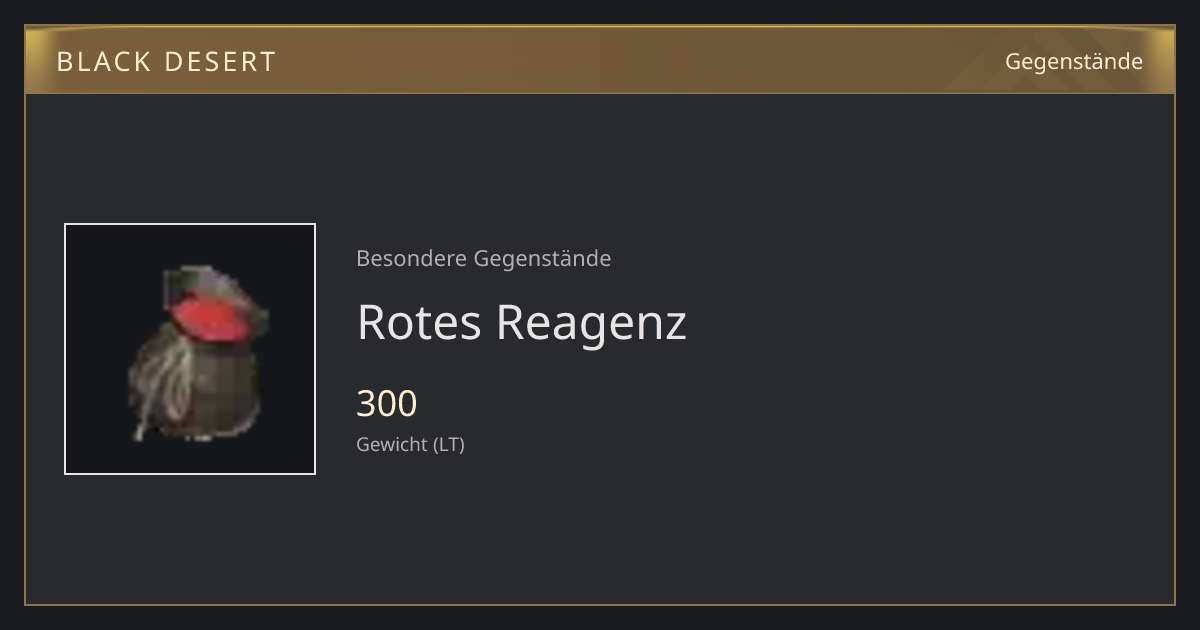Click the Rotes Reagenz heading
The height and width of the screenshot is (630, 1200).
pos(521,322)
